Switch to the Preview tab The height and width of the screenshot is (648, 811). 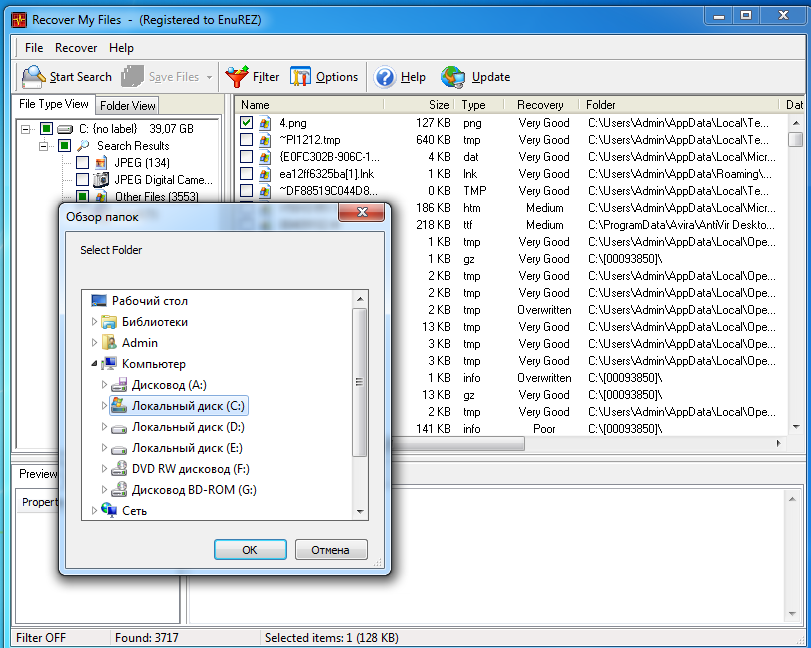point(37,474)
